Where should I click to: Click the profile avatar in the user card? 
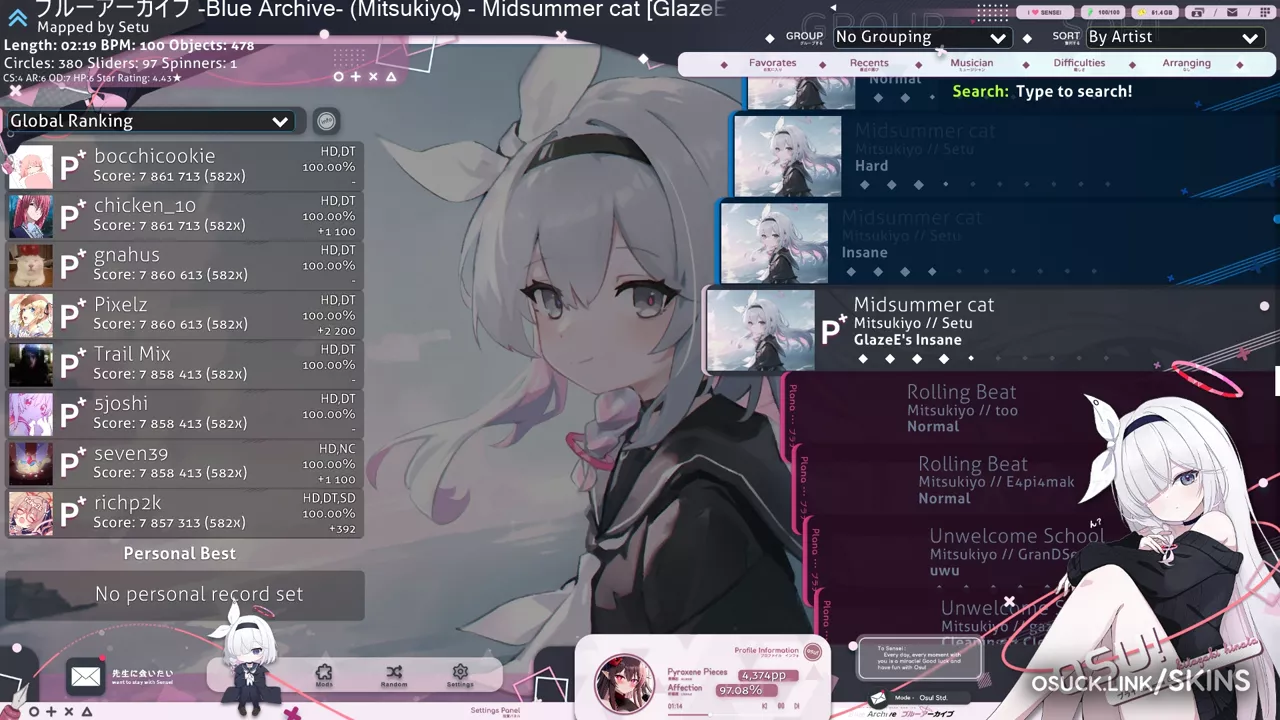(624, 683)
